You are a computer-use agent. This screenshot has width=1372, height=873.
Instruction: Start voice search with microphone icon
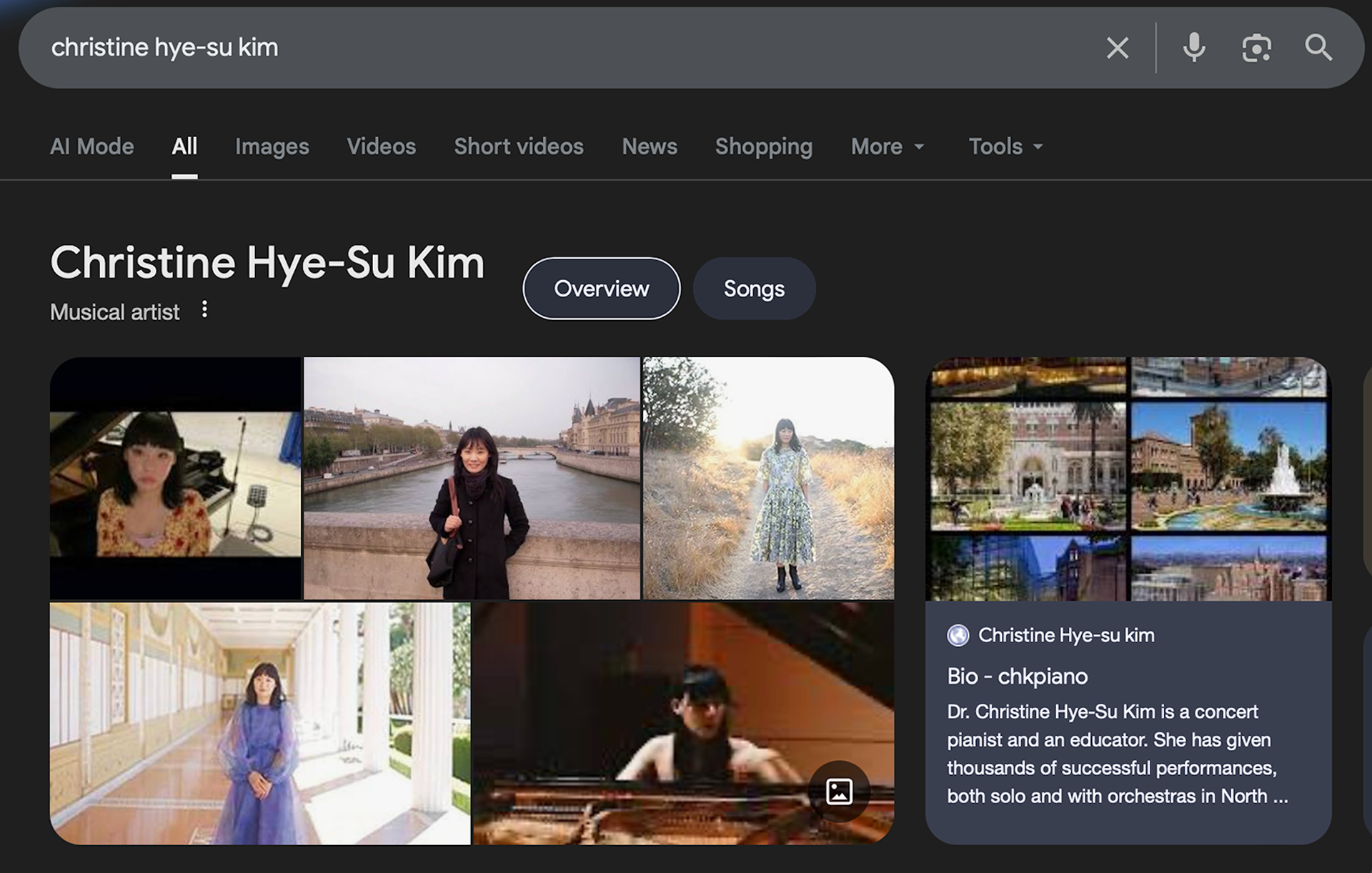click(1193, 48)
